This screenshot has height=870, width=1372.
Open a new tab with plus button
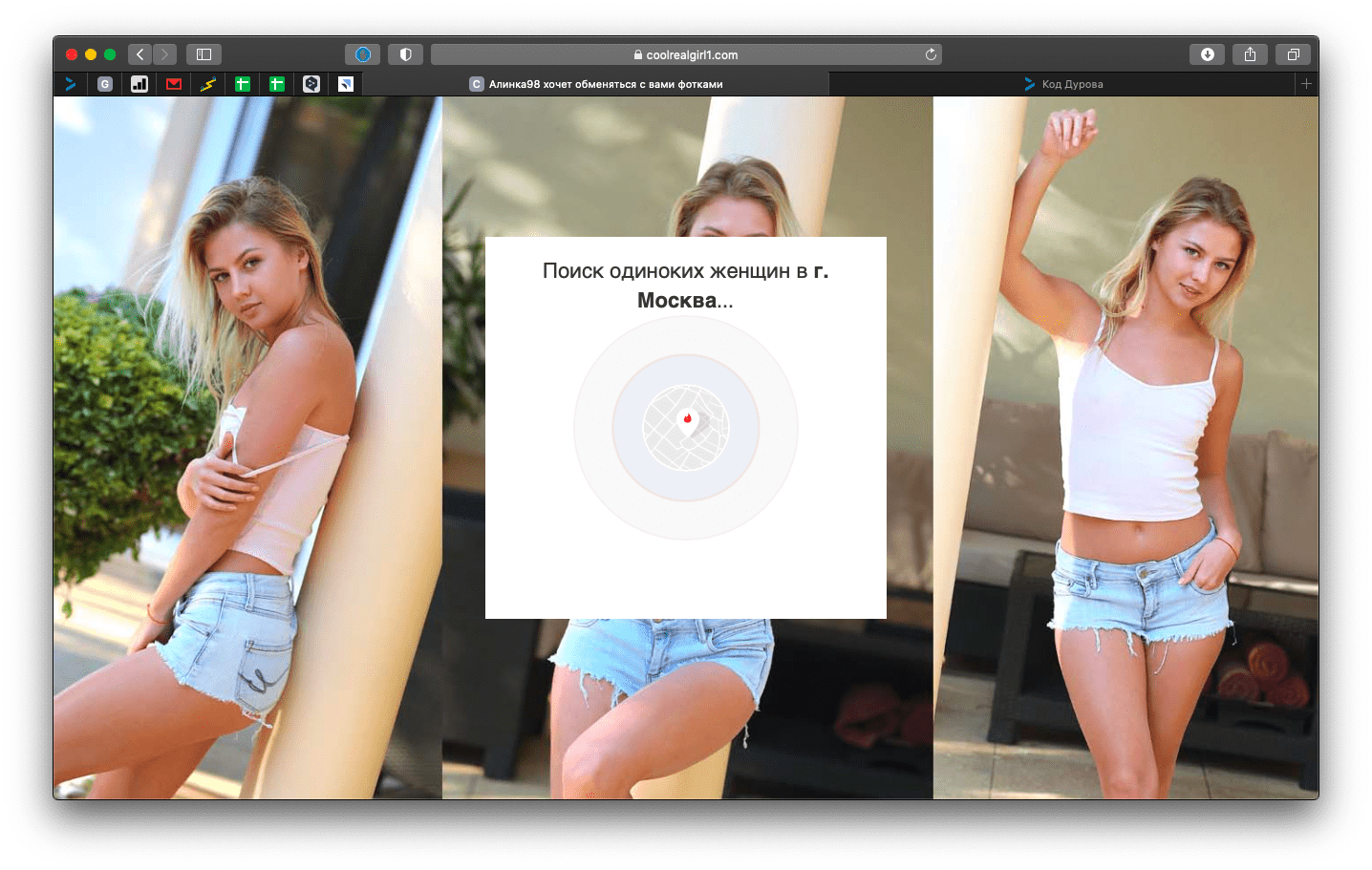(x=1306, y=84)
